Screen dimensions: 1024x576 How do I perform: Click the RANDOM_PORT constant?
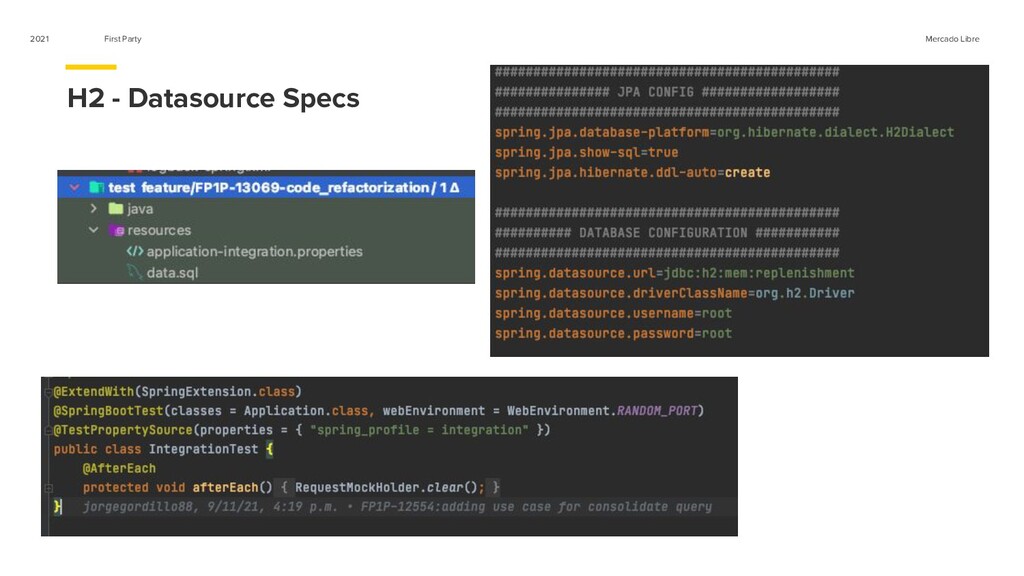(657, 411)
